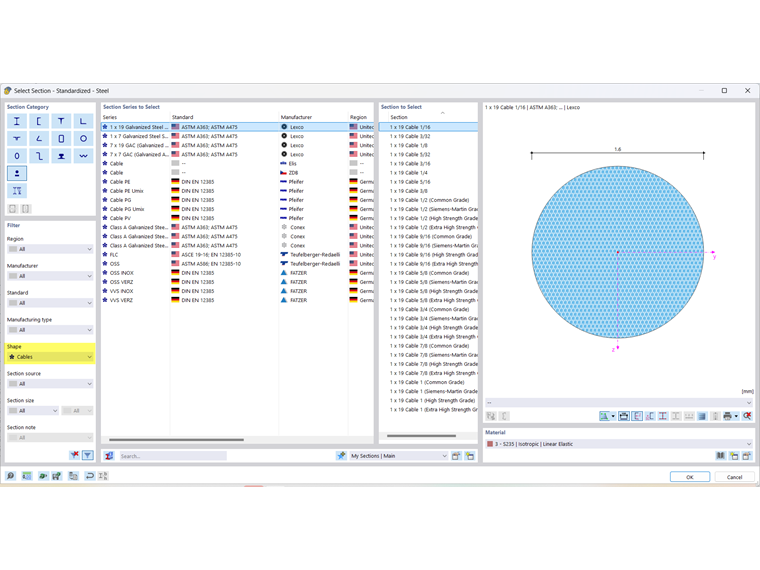The height and width of the screenshot is (570, 760).
Task: Select the cable section category icon
Action: click(x=17, y=174)
